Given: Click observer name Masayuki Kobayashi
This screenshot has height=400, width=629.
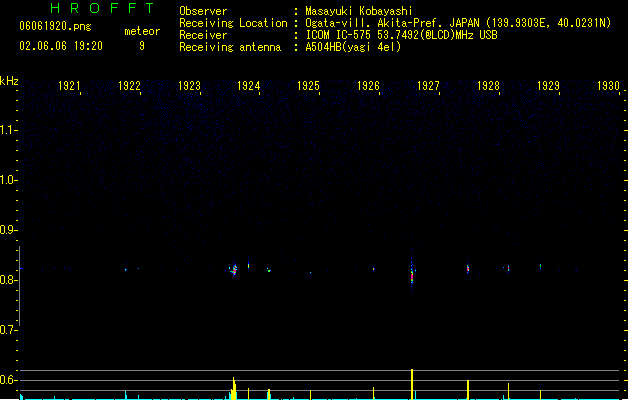Looking at the screenshot, I should click(x=359, y=11).
